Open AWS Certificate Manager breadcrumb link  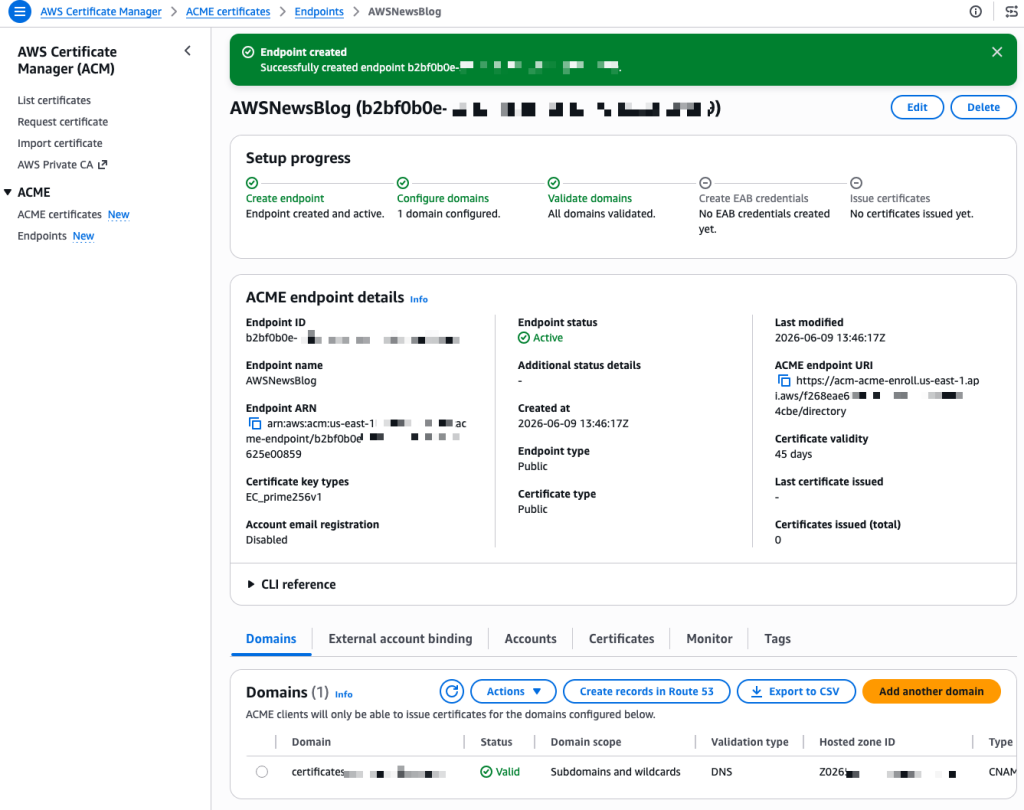[101, 12]
